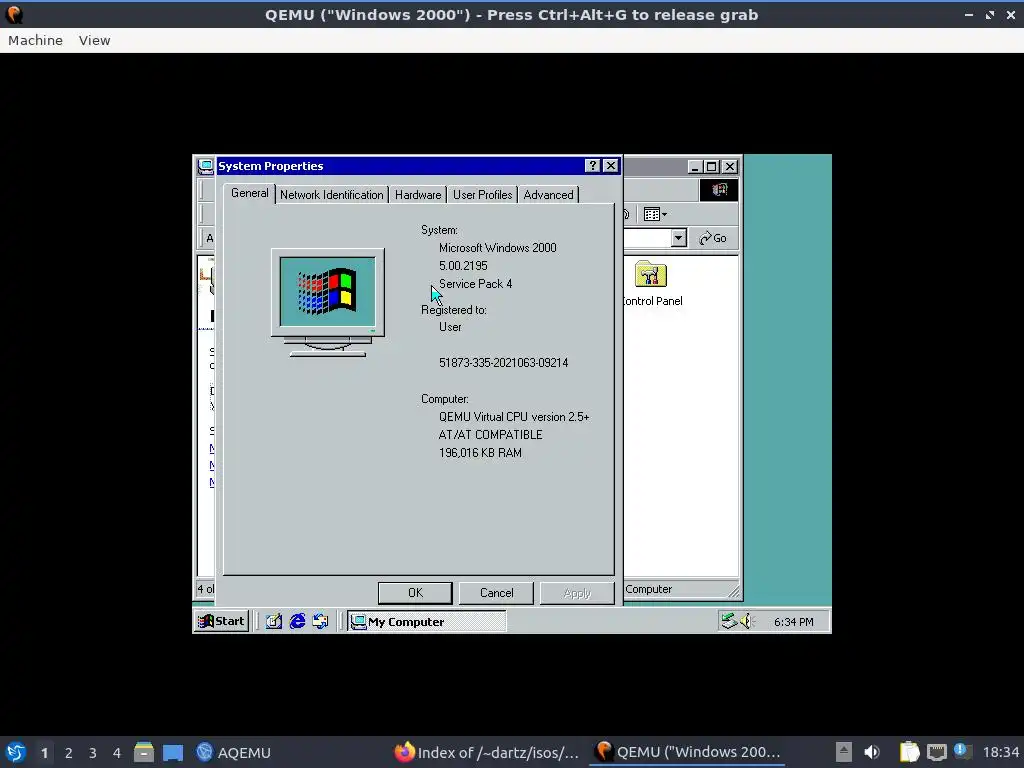Switch to the Firefox Index of window
This screenshot has width=1024, height=768.
point(487,752)
